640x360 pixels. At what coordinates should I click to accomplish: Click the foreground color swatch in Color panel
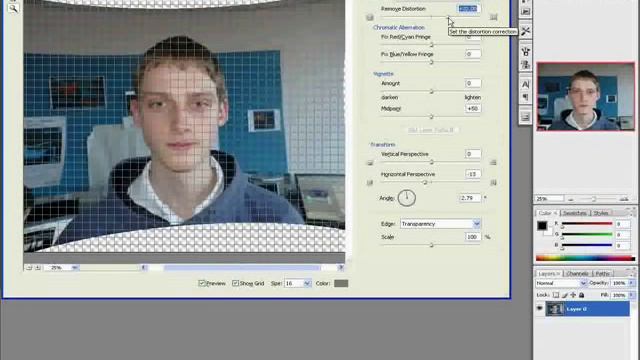[x=542, y=225]
